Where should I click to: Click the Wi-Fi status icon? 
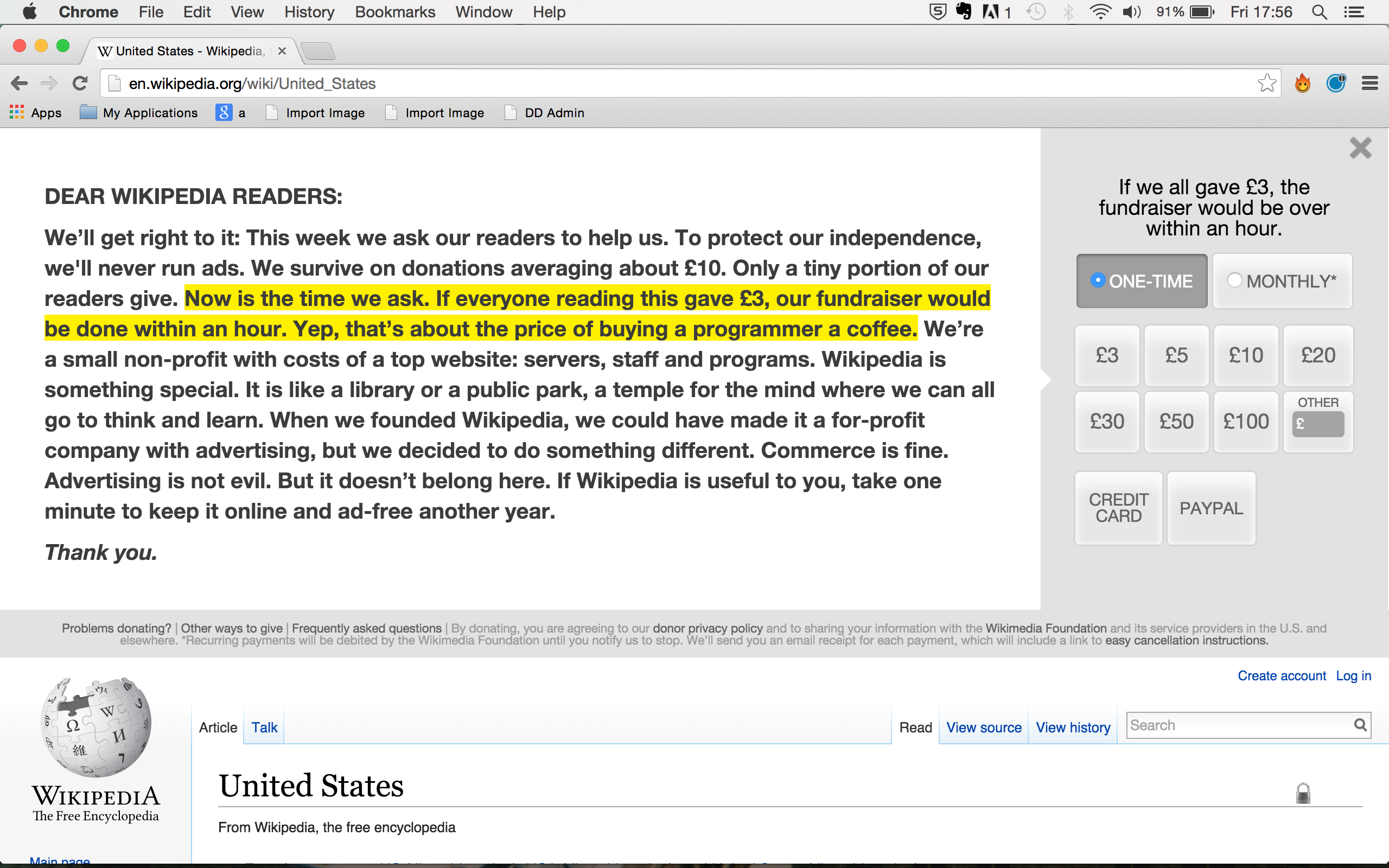pyautogui.click(x=1100, y=12)
